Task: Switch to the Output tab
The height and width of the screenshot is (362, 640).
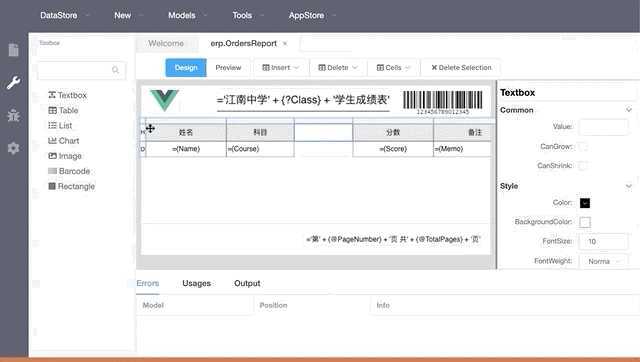Action: coord(247,283)
